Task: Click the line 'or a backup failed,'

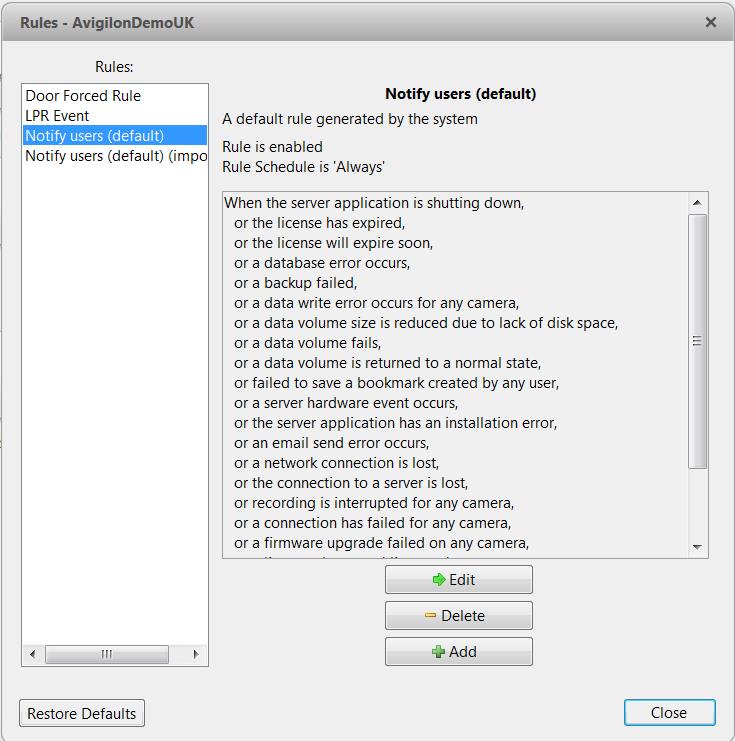Action: click(295, 283)
